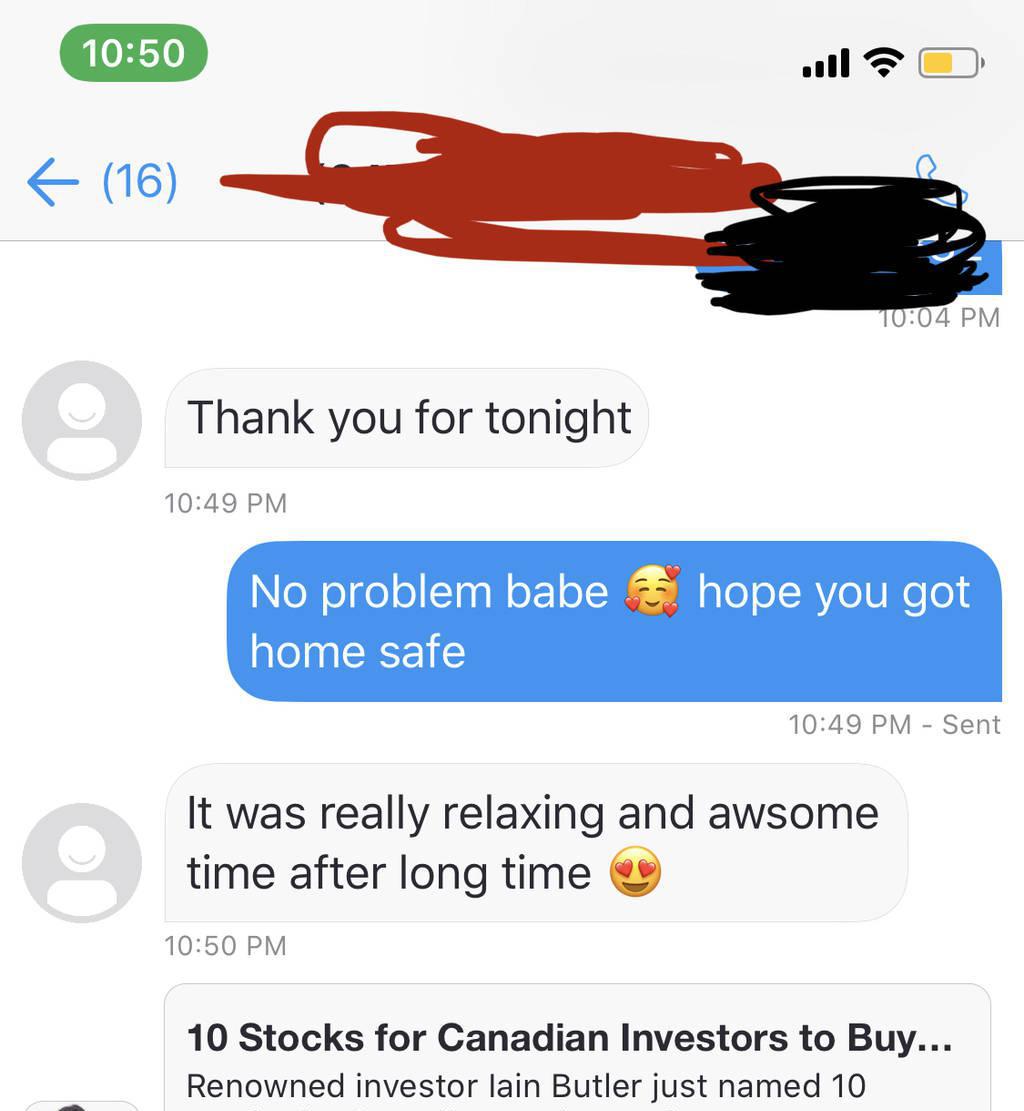1024x1111 pixels.
Task: Open "10 Stocks for Canadian Investors" link
Action: coord(570,1038)
